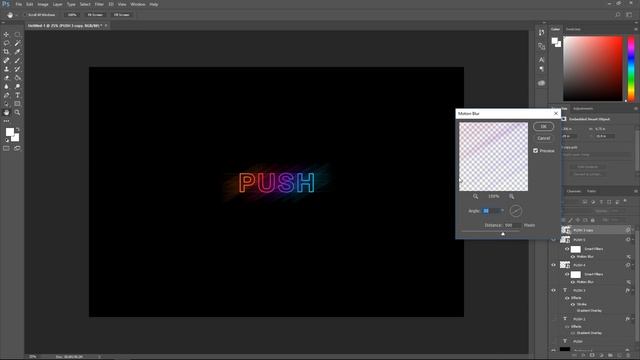Open the File menu
This screenshot has width=640, height=360.
(x=18, y=4)
